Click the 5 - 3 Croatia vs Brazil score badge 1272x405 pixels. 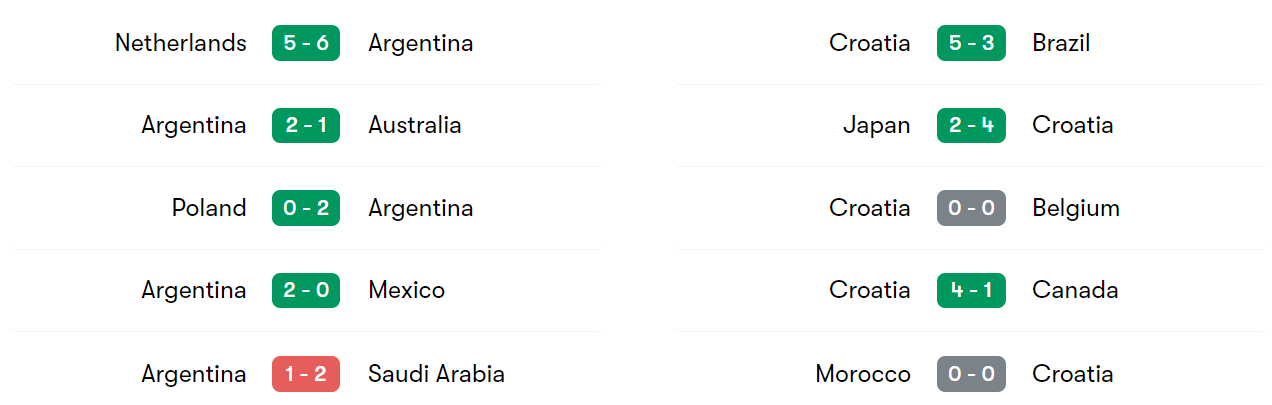pyautogui.click(x=971, y=43)
